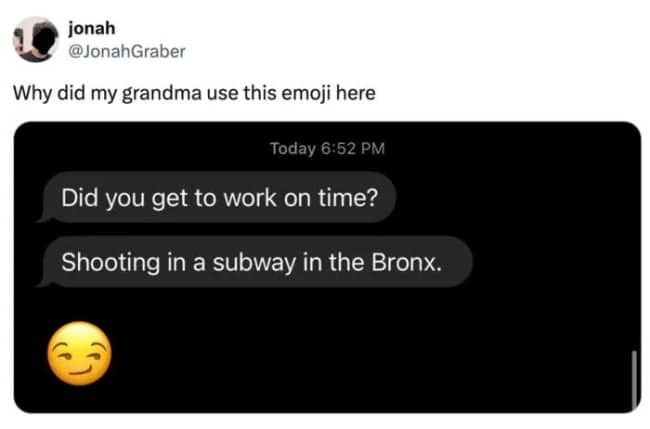650x429 pixels.
Task: Click the smirking face emoji
Action: pos(79,349)
